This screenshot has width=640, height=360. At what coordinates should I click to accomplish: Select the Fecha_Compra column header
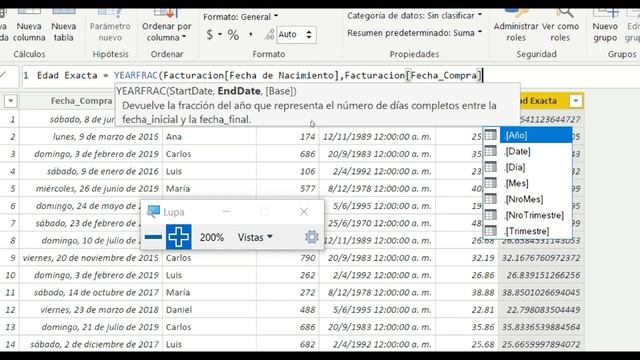[81, 101]
